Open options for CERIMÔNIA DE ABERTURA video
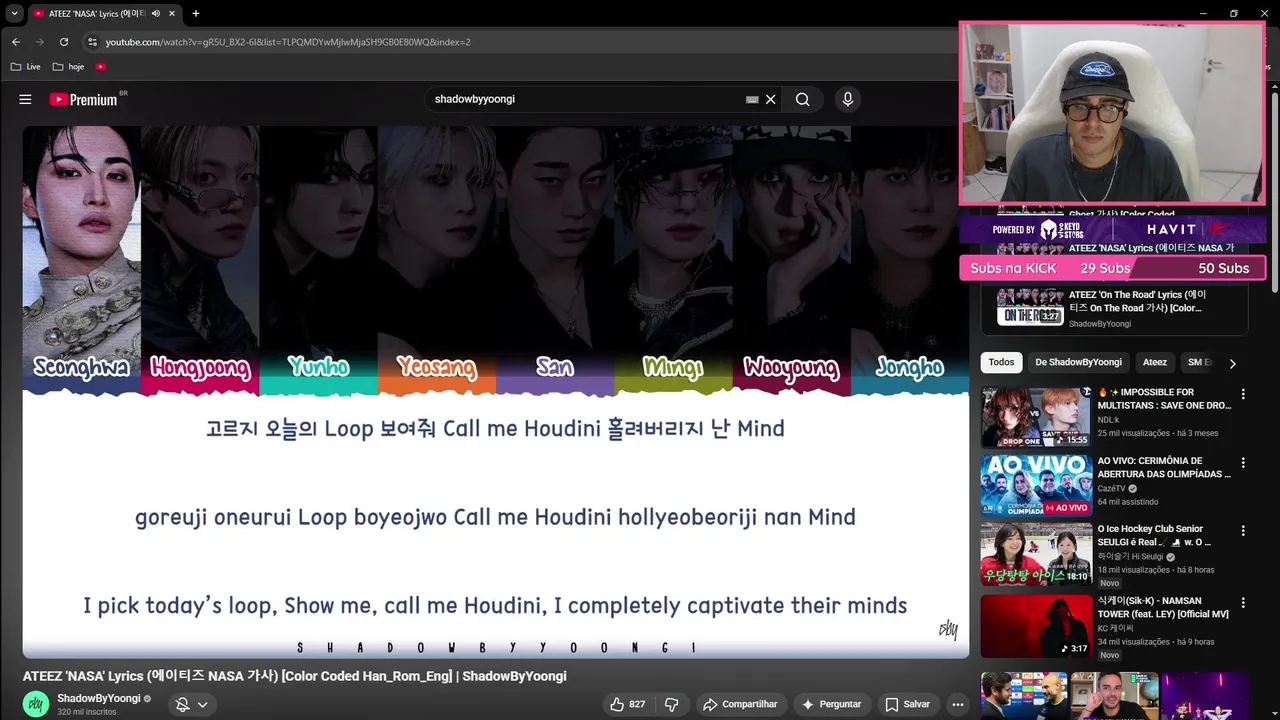Viewport: 1280px width, 720px height. (x=1243, y=463)
